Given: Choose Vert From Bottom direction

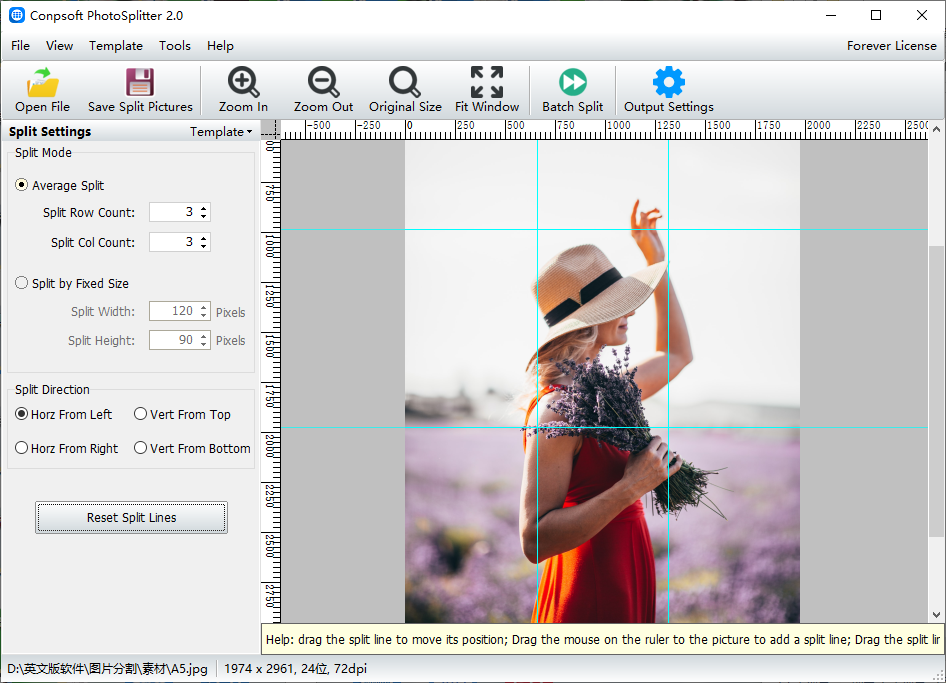Looking at the screenshot, I should pyautogui.click(x=141, y=448).
